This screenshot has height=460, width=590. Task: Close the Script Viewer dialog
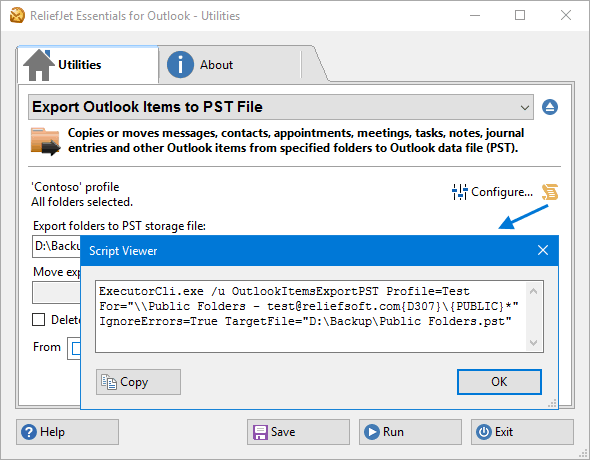tap(543, 250)
